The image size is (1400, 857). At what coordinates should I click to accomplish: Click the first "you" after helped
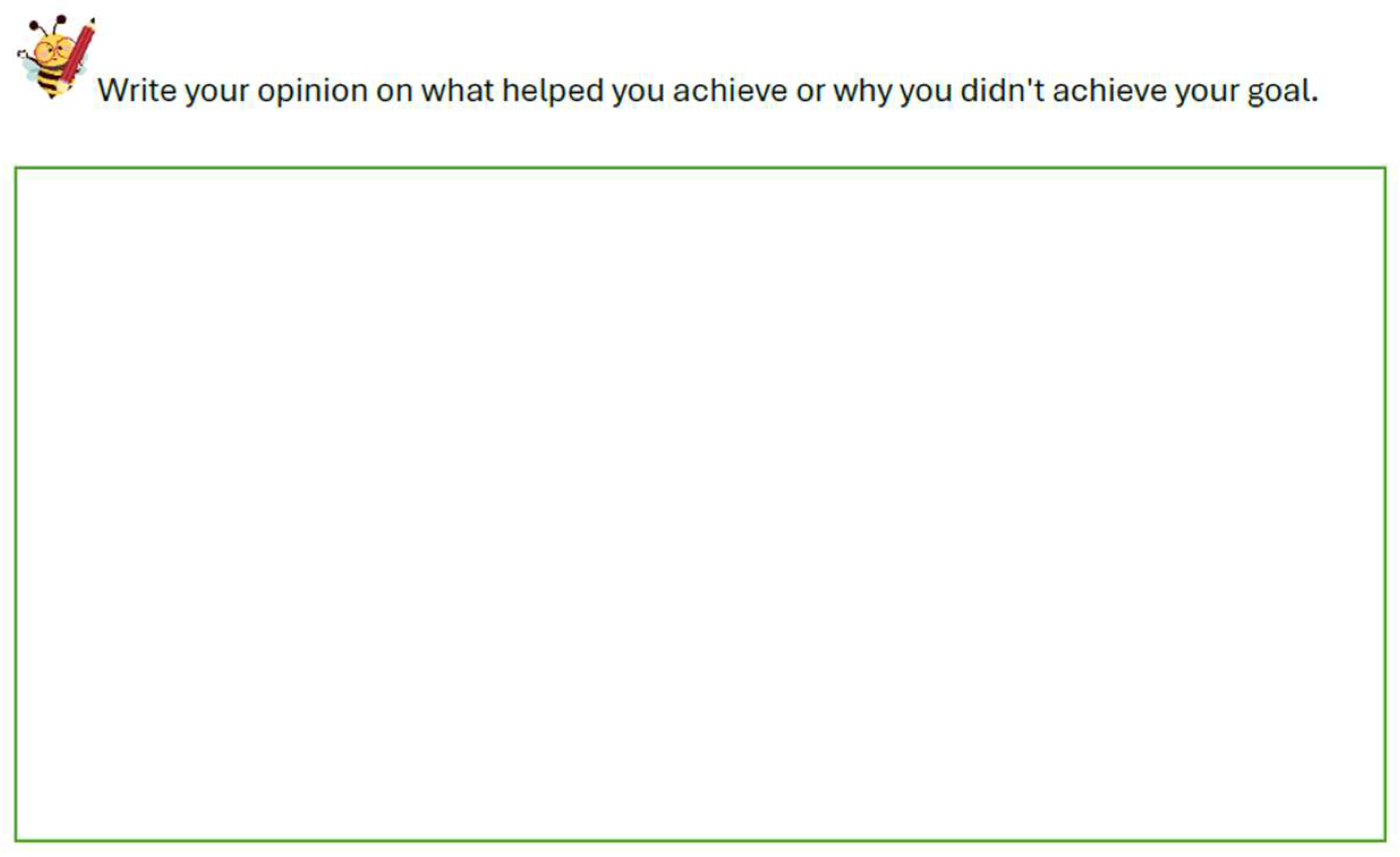coord(638,91)
